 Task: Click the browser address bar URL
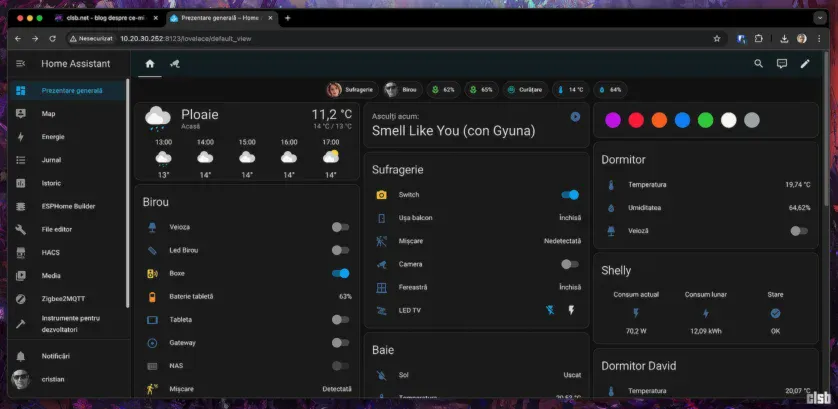coord(185,38)
